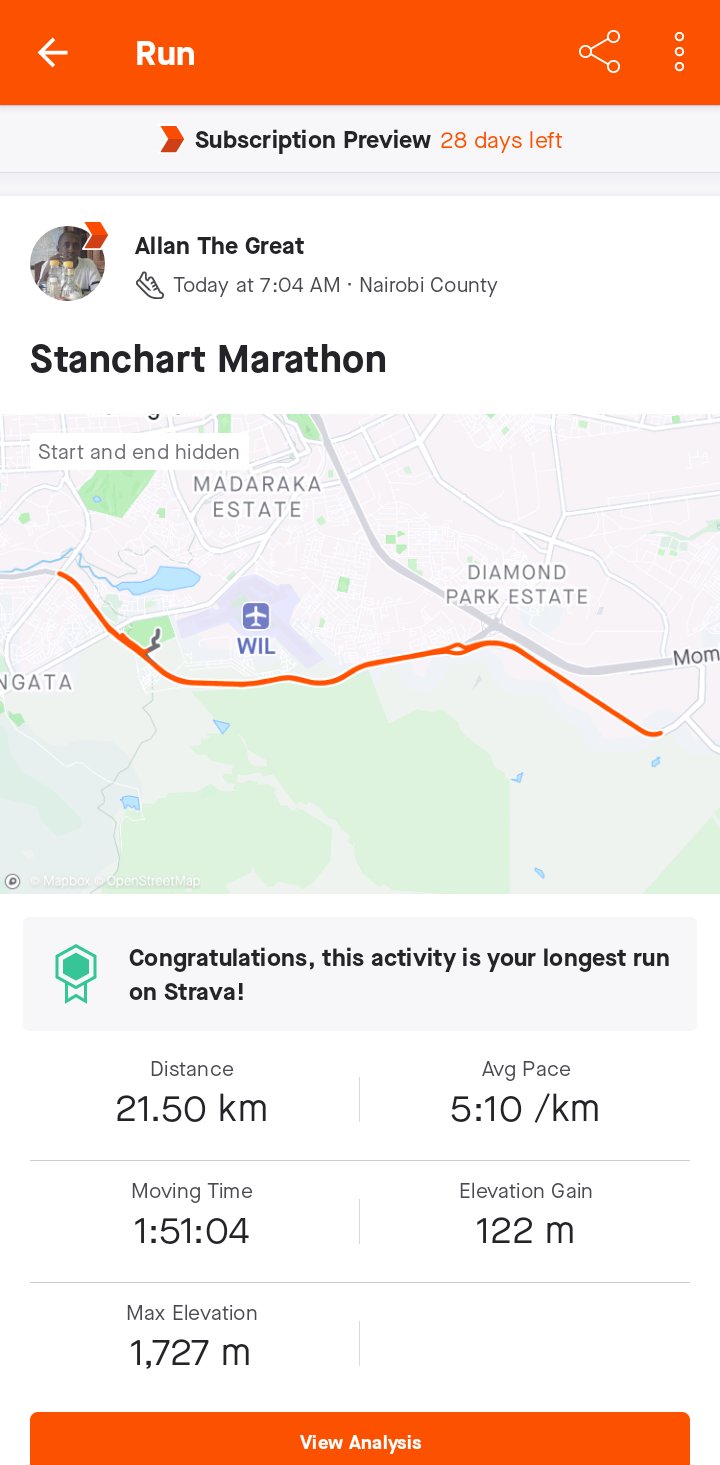Tap the Strava subscription chevron icon
720x1465 pixels.
172,140
